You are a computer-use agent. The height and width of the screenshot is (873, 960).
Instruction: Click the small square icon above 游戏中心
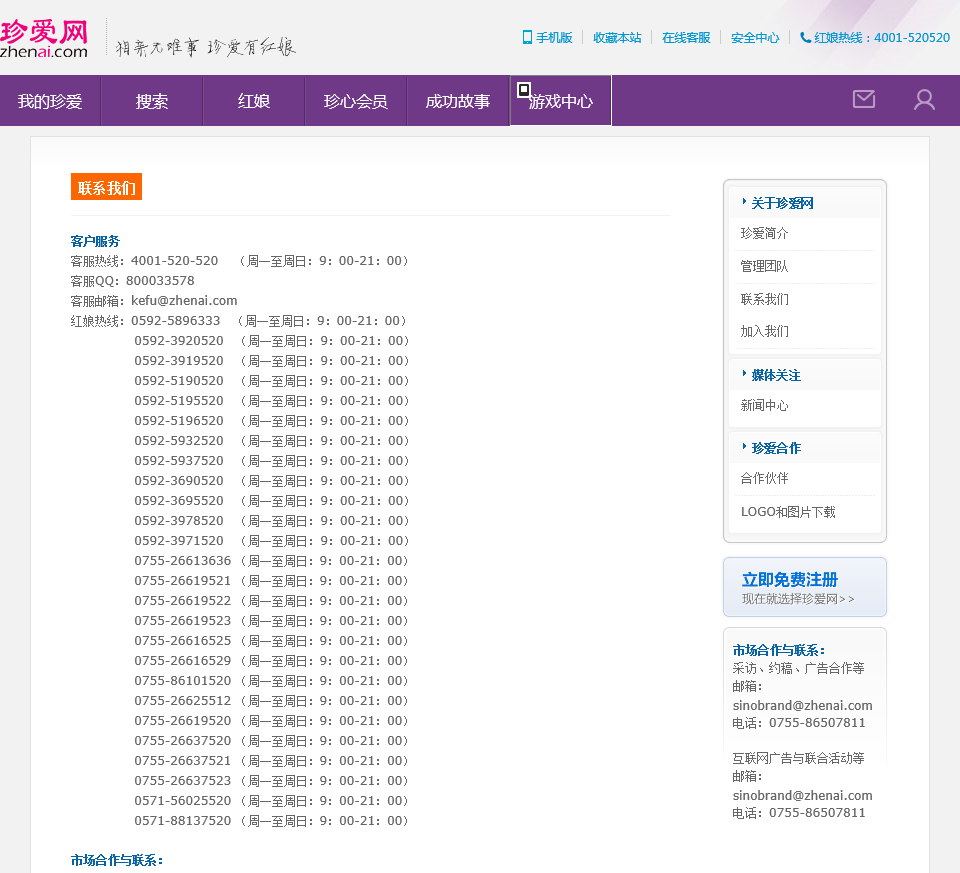coord(523,90)
